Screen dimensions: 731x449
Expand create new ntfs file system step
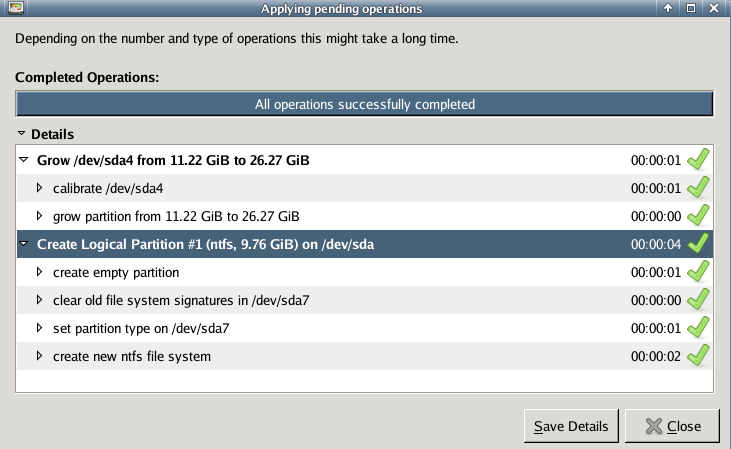[40, 356]
